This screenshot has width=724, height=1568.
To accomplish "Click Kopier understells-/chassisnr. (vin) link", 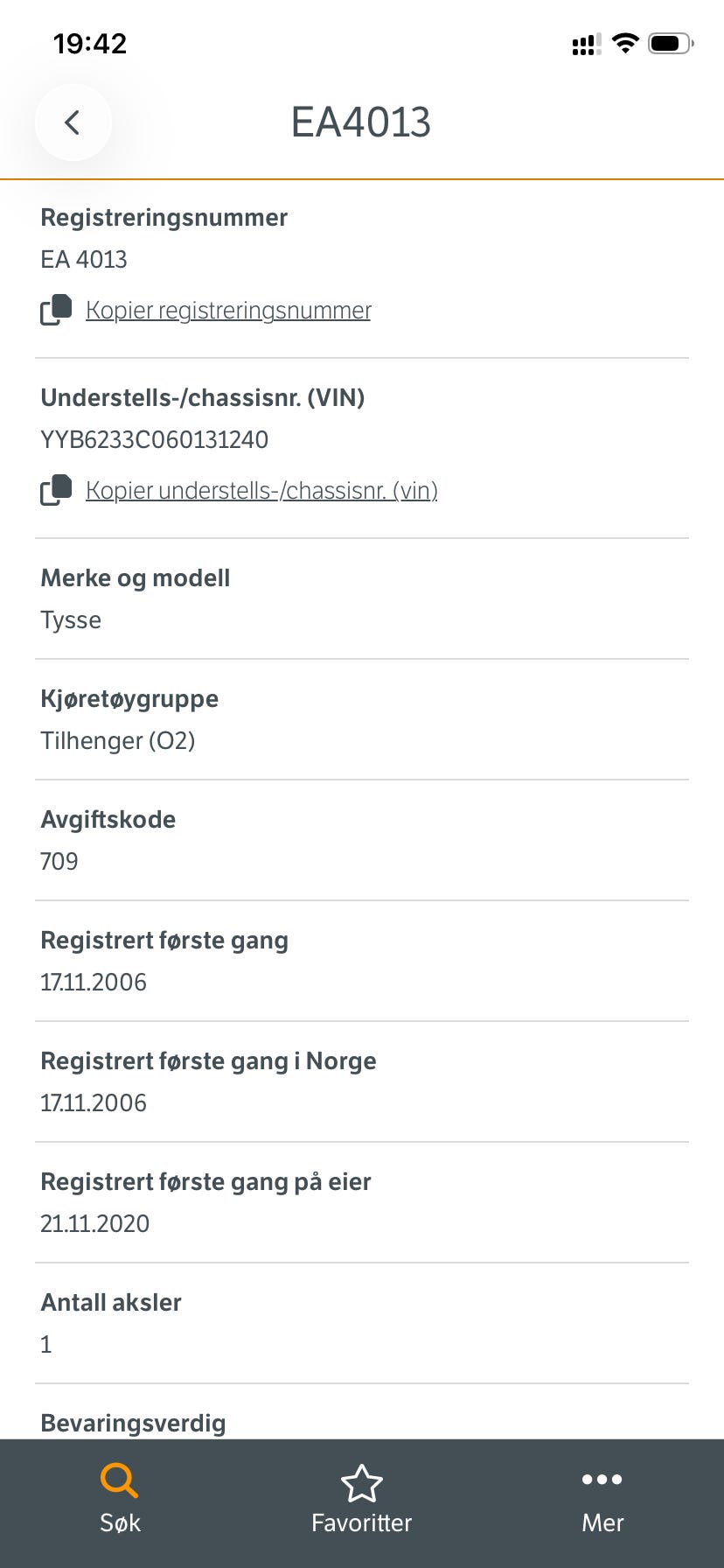I will coord(261,491).
